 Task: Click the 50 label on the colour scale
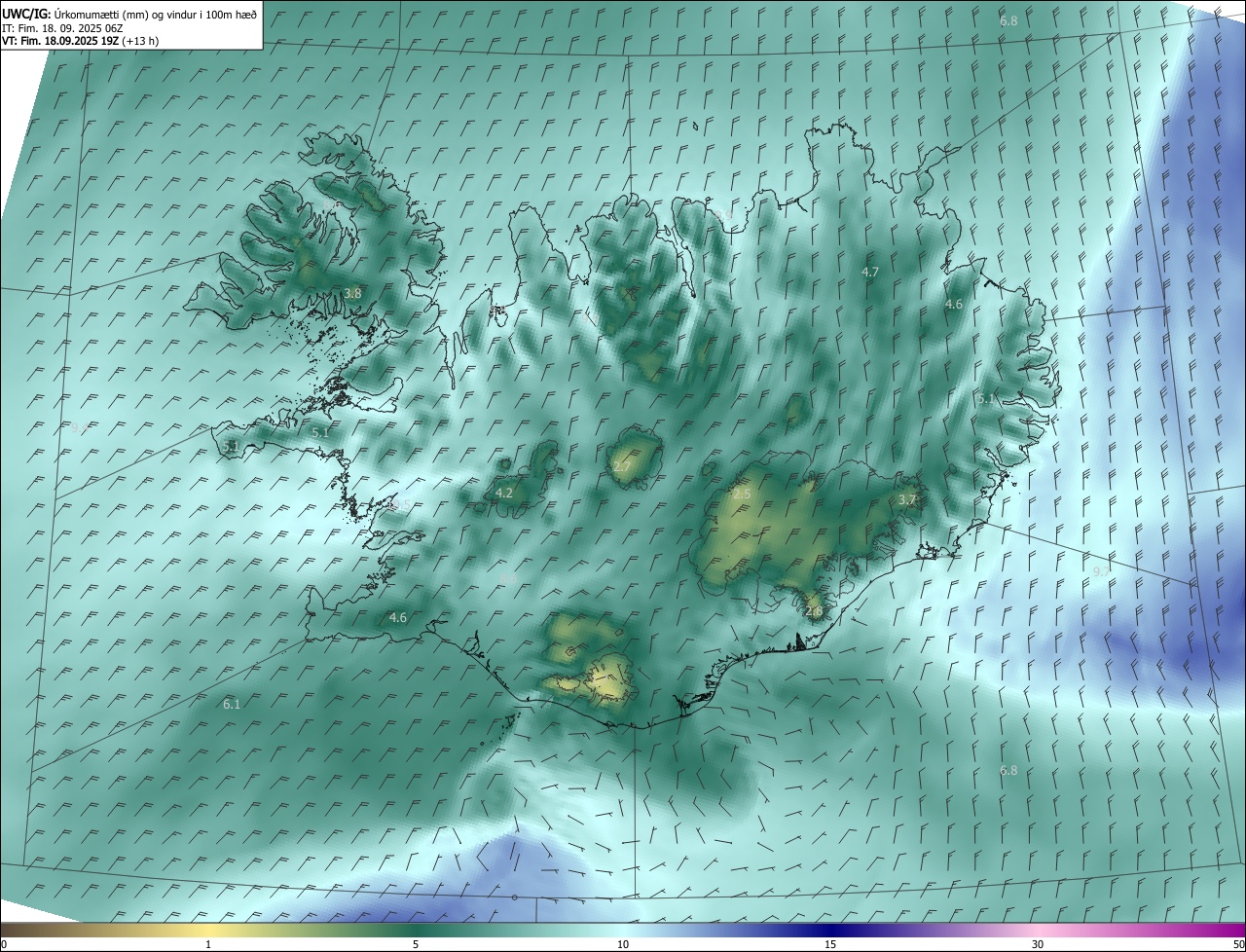[x=1238, y=944]
